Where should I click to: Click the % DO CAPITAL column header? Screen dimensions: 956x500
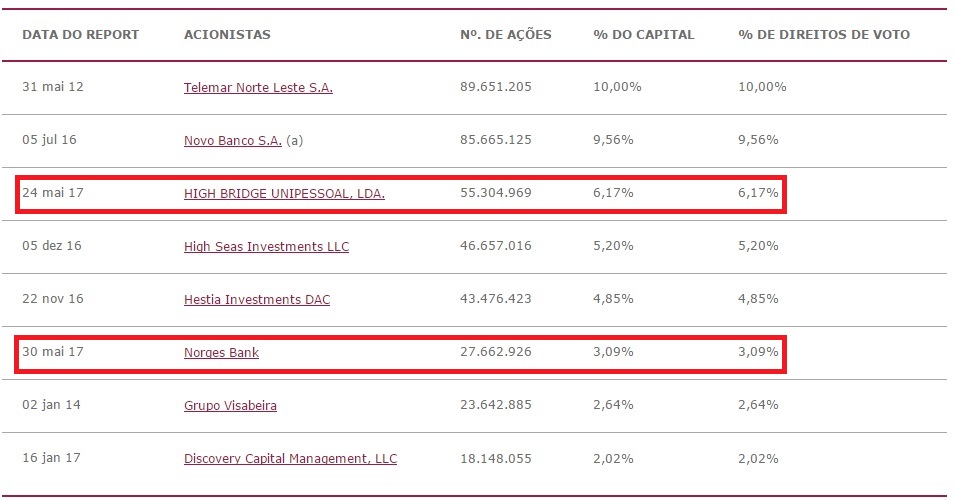(x=643, y=35)
